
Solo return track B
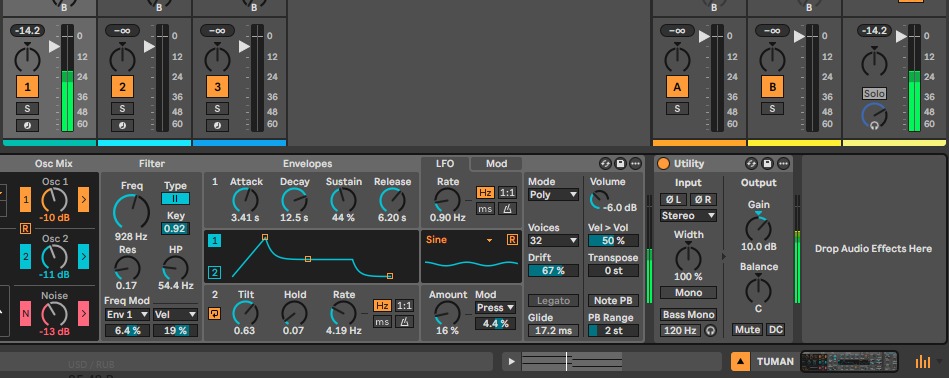coord(772,109)
